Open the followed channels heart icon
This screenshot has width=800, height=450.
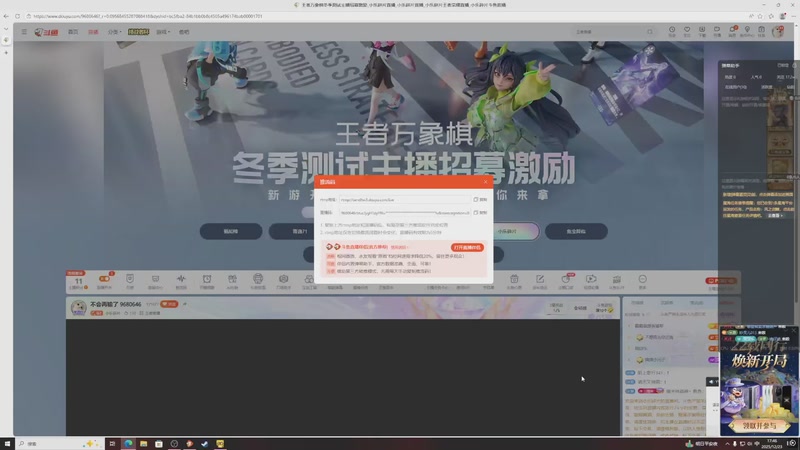point(687,30)
